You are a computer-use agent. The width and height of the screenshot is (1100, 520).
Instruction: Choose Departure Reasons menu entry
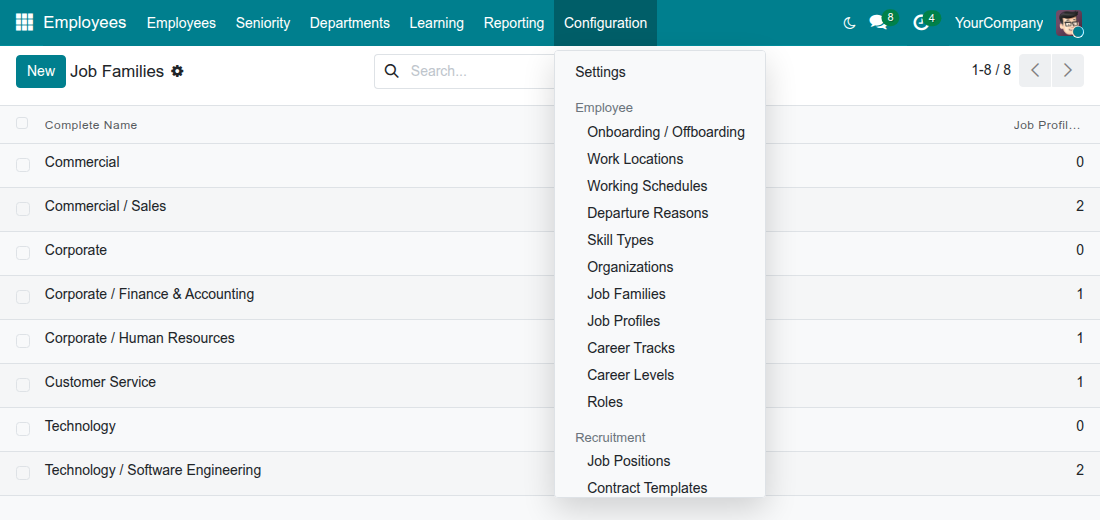pos(648,213)
